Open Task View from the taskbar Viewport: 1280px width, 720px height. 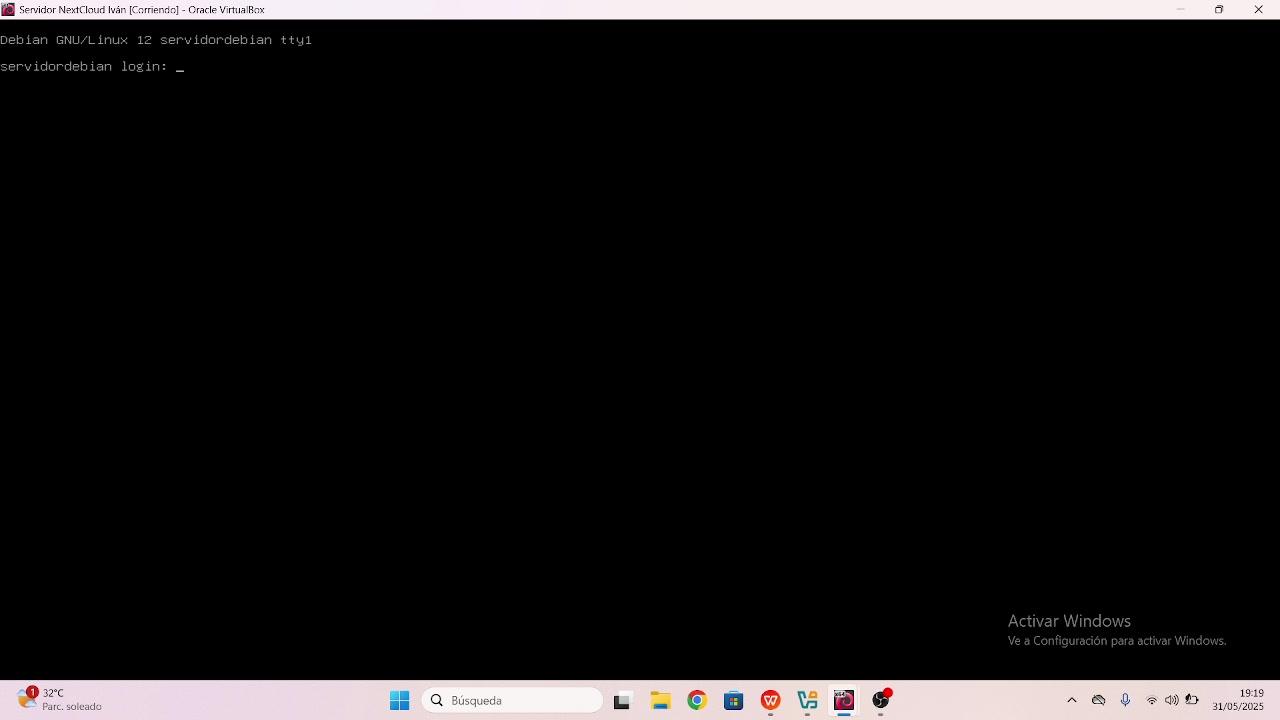coord(622,700)
